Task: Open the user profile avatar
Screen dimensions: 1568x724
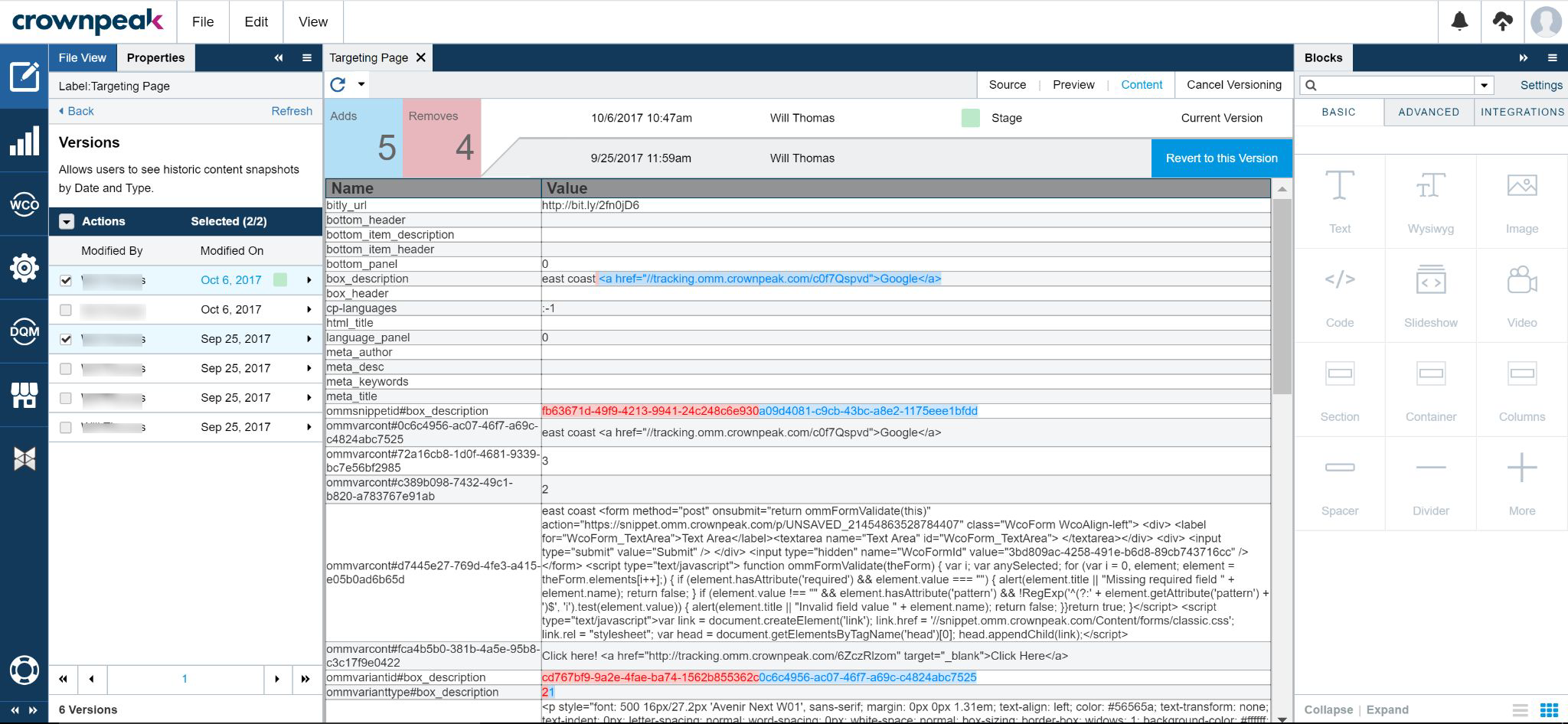Action: click(x=1546, y=21)
